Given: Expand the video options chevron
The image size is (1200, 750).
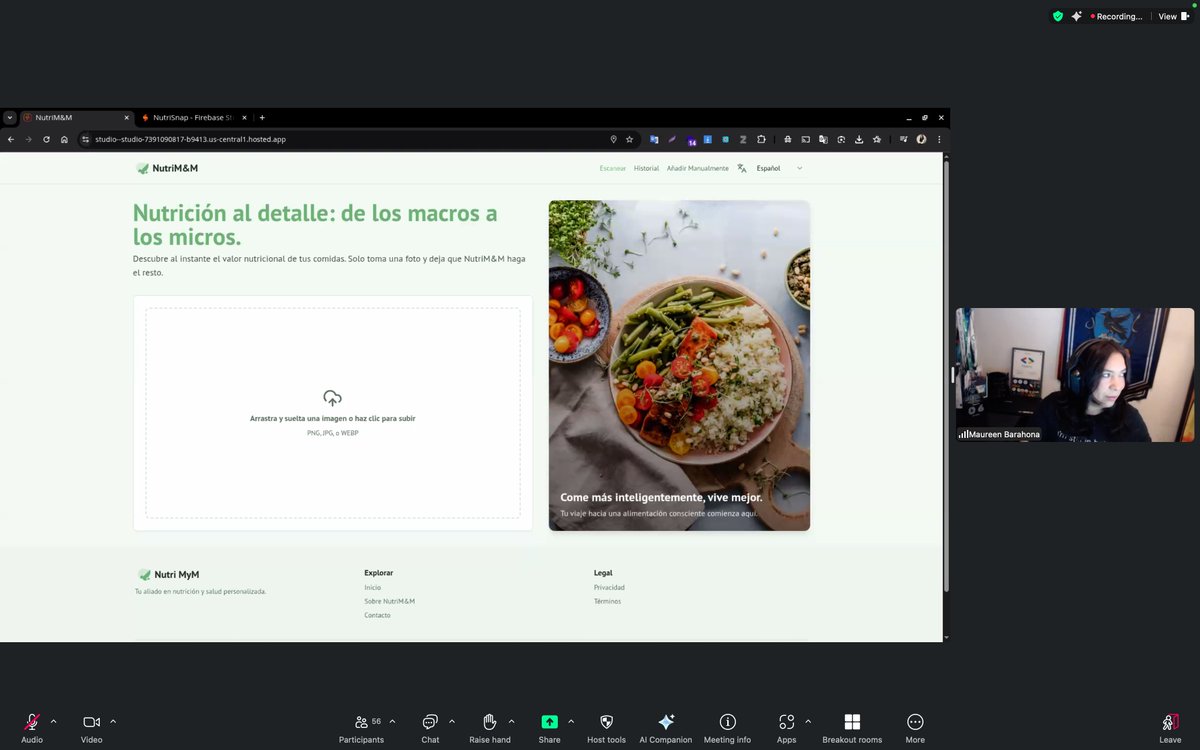Looking at the screenshot, I should [x=113, y=721].
